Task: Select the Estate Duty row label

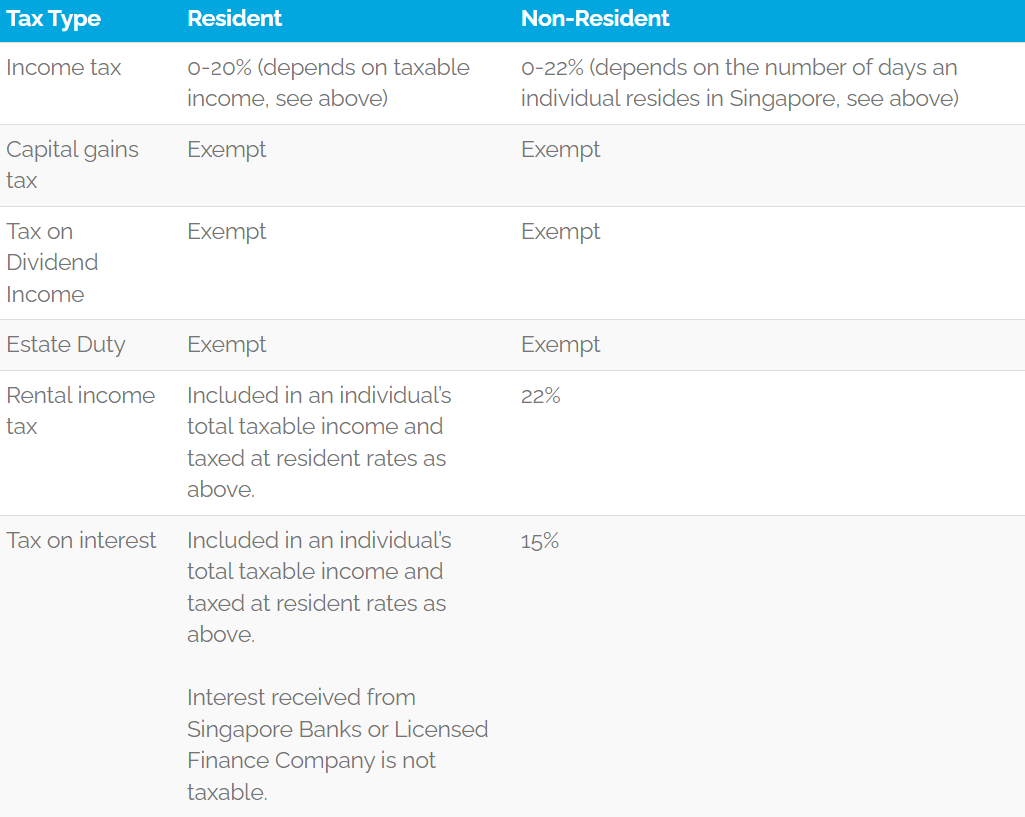Action: [65, 345]
